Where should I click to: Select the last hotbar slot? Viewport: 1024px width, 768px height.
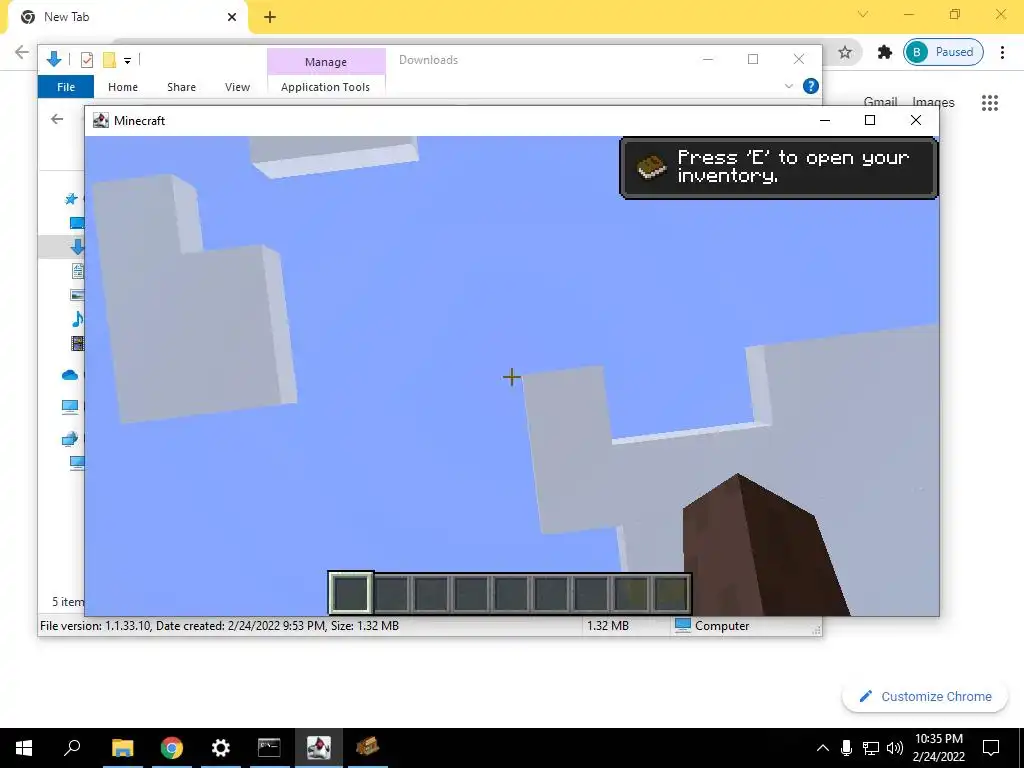click(671, 593)
